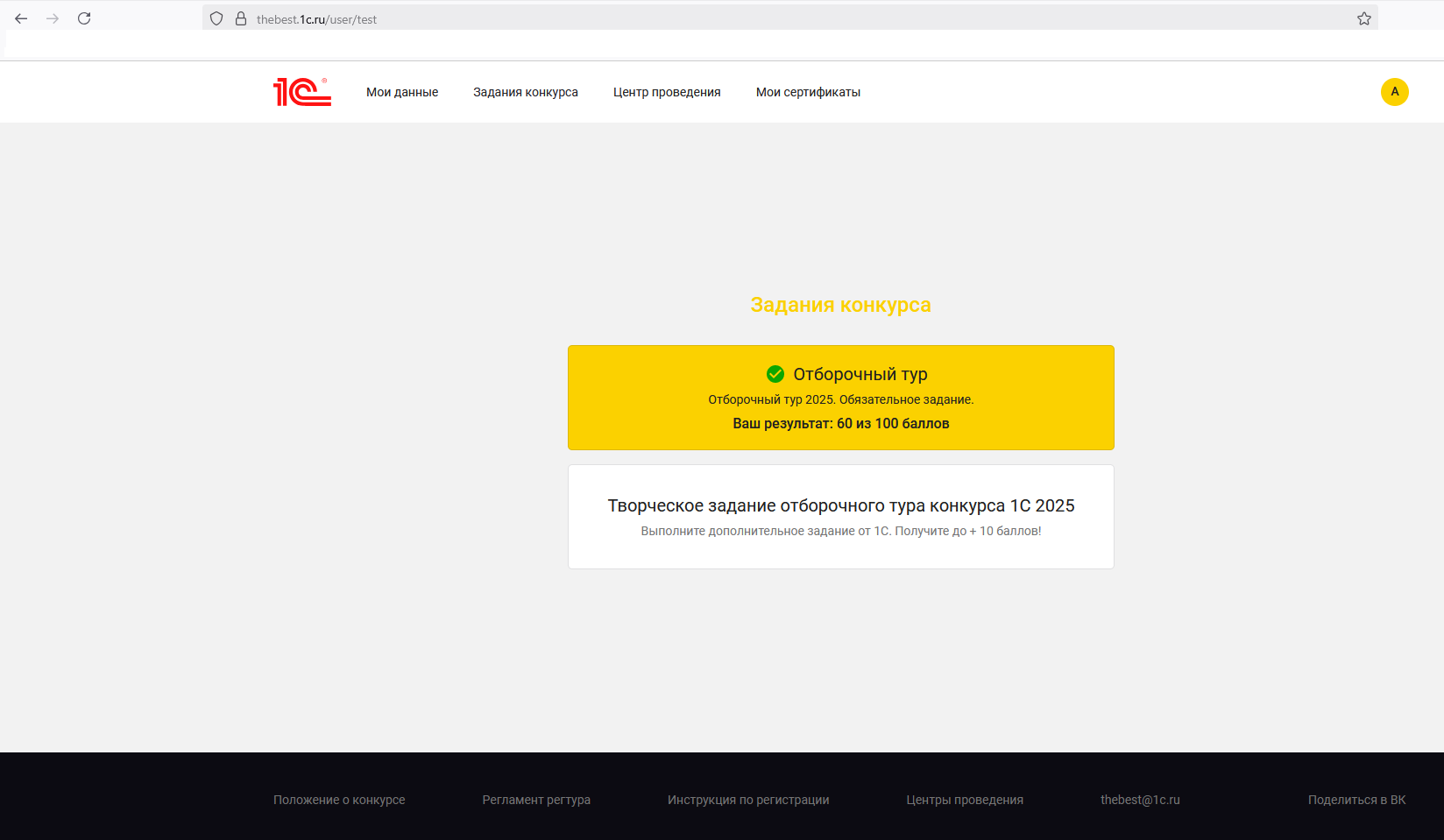
Task: Click the Задания конкурса page heading
Action: [x=841, y=305]
